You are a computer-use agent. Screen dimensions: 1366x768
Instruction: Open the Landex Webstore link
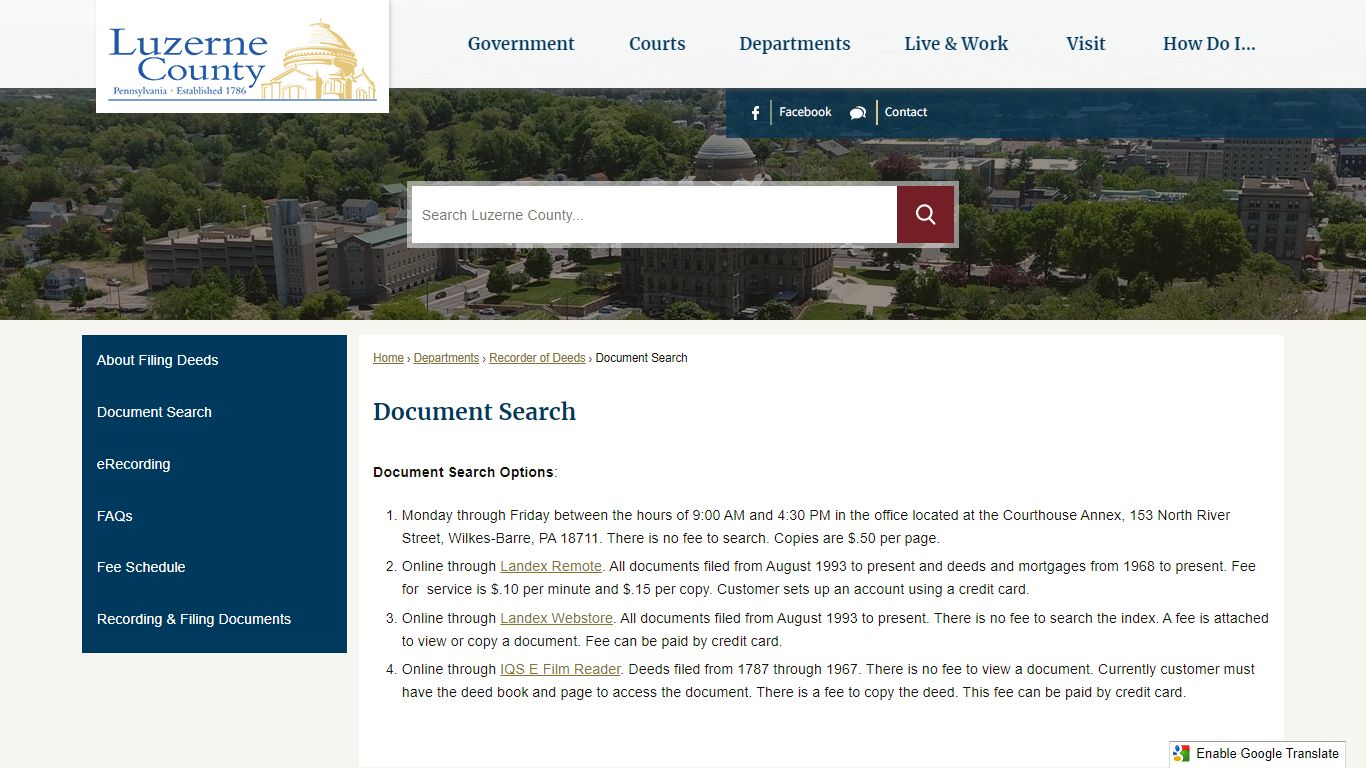pyautogui.click(x=557, y=618)
